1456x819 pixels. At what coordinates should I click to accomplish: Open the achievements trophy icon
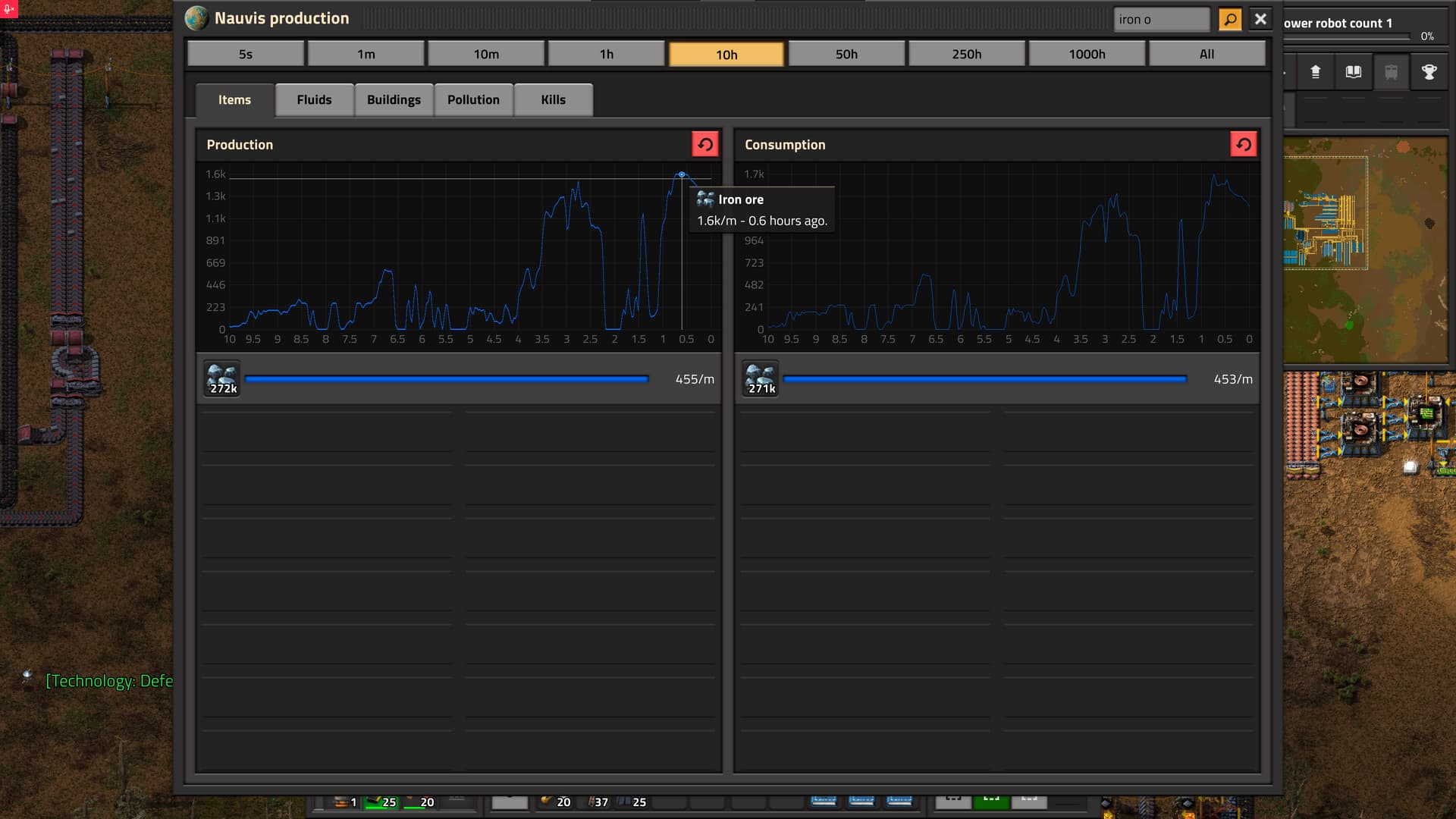coord(1429,72)
